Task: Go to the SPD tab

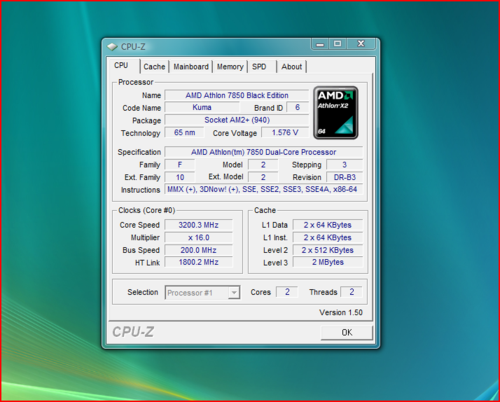Action: point(259,67)
